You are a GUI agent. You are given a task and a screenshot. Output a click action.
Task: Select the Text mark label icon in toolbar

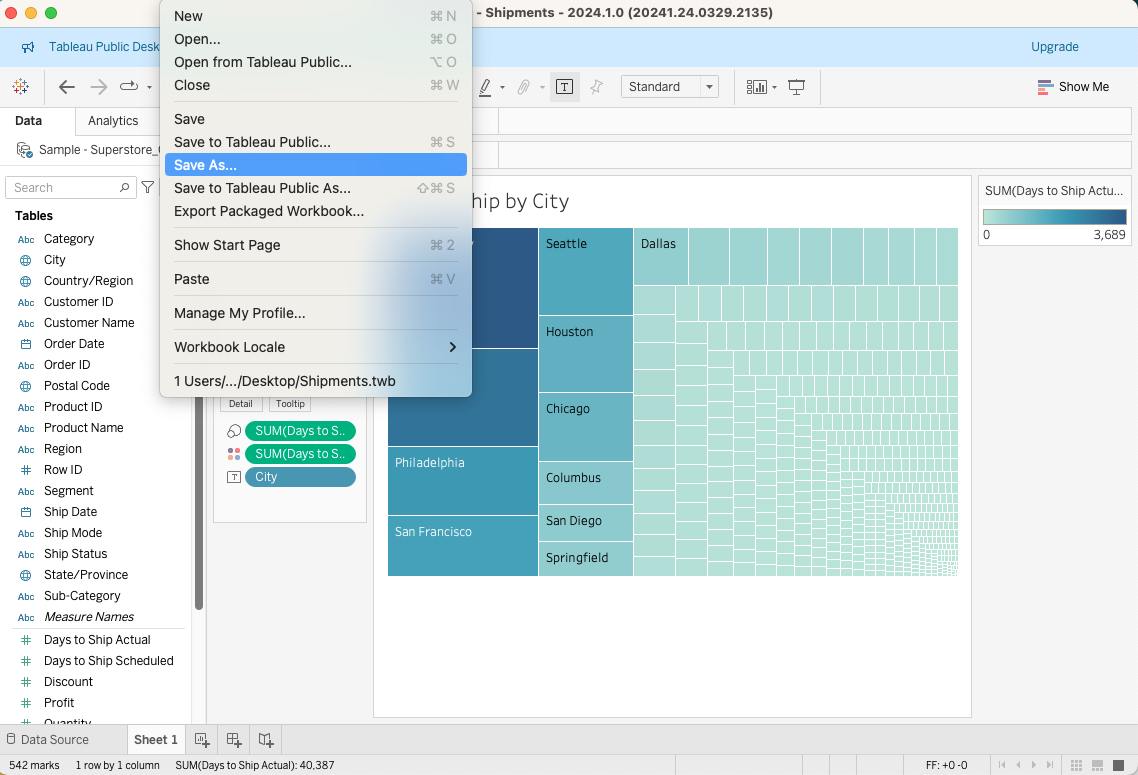pyautogui.click(x=564, y=87)
